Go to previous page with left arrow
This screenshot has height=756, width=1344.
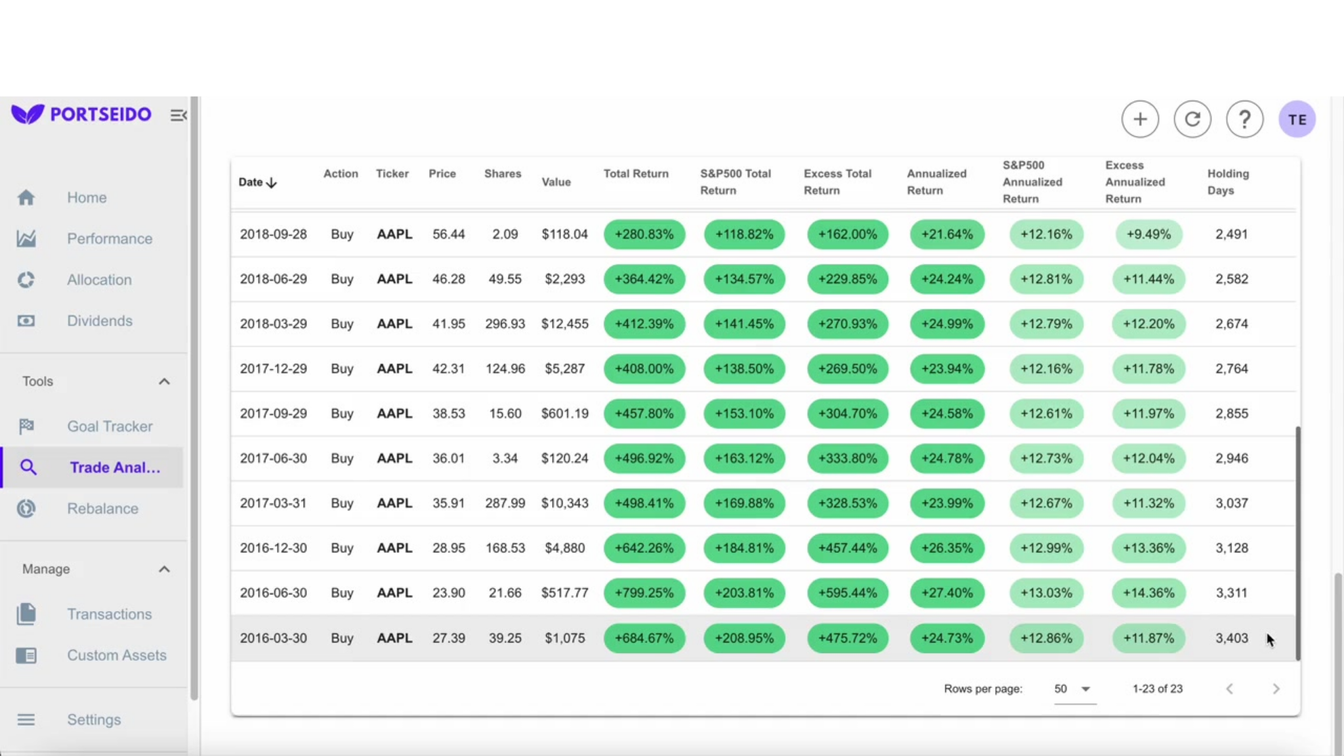[1229, 688]
